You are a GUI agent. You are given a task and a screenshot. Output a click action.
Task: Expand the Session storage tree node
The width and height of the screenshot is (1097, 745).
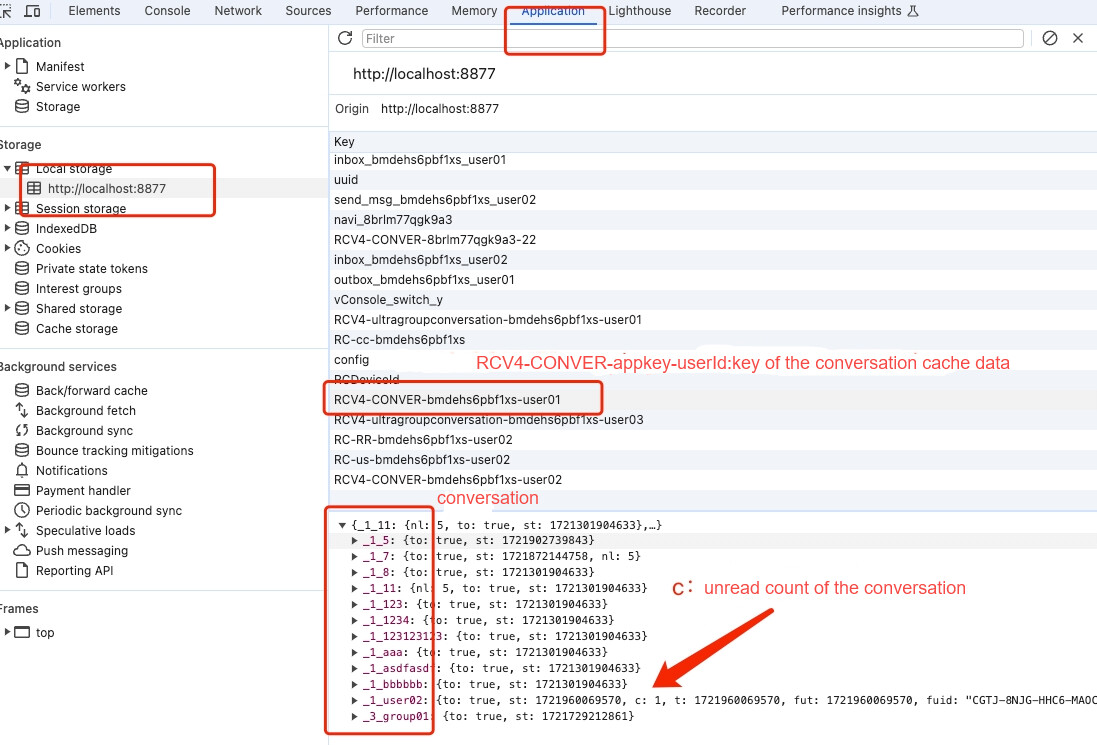click(x=7, y=208)
